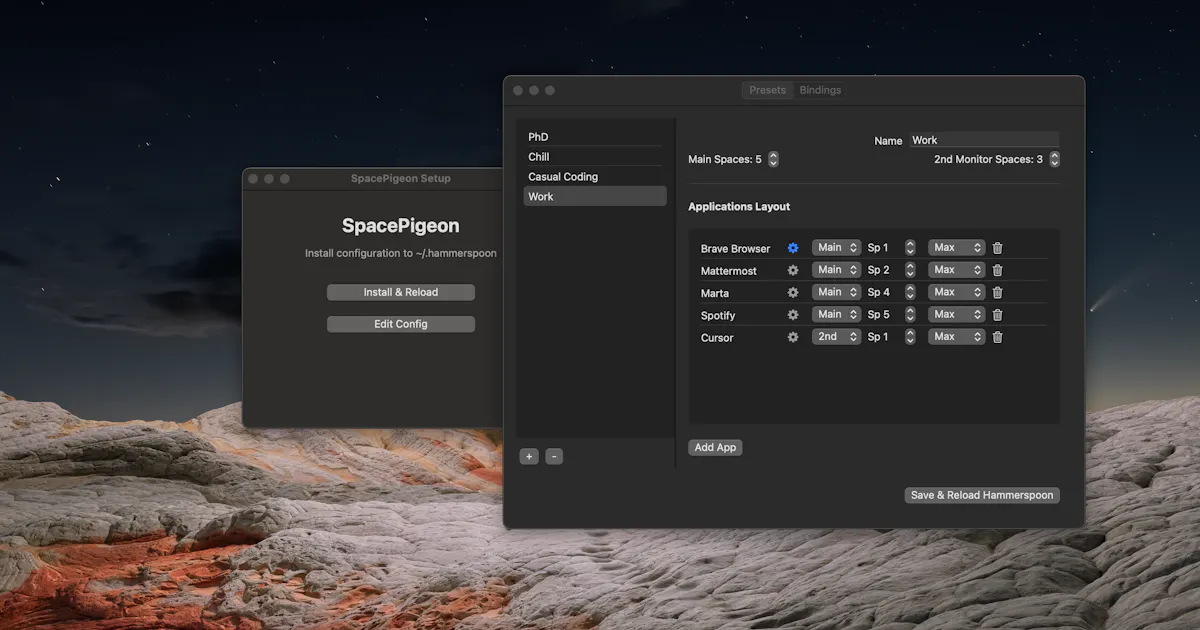Select the Chill preset
Viewport: 1200px width, 630px height.
pyautogui.click(x=595, y=157)
